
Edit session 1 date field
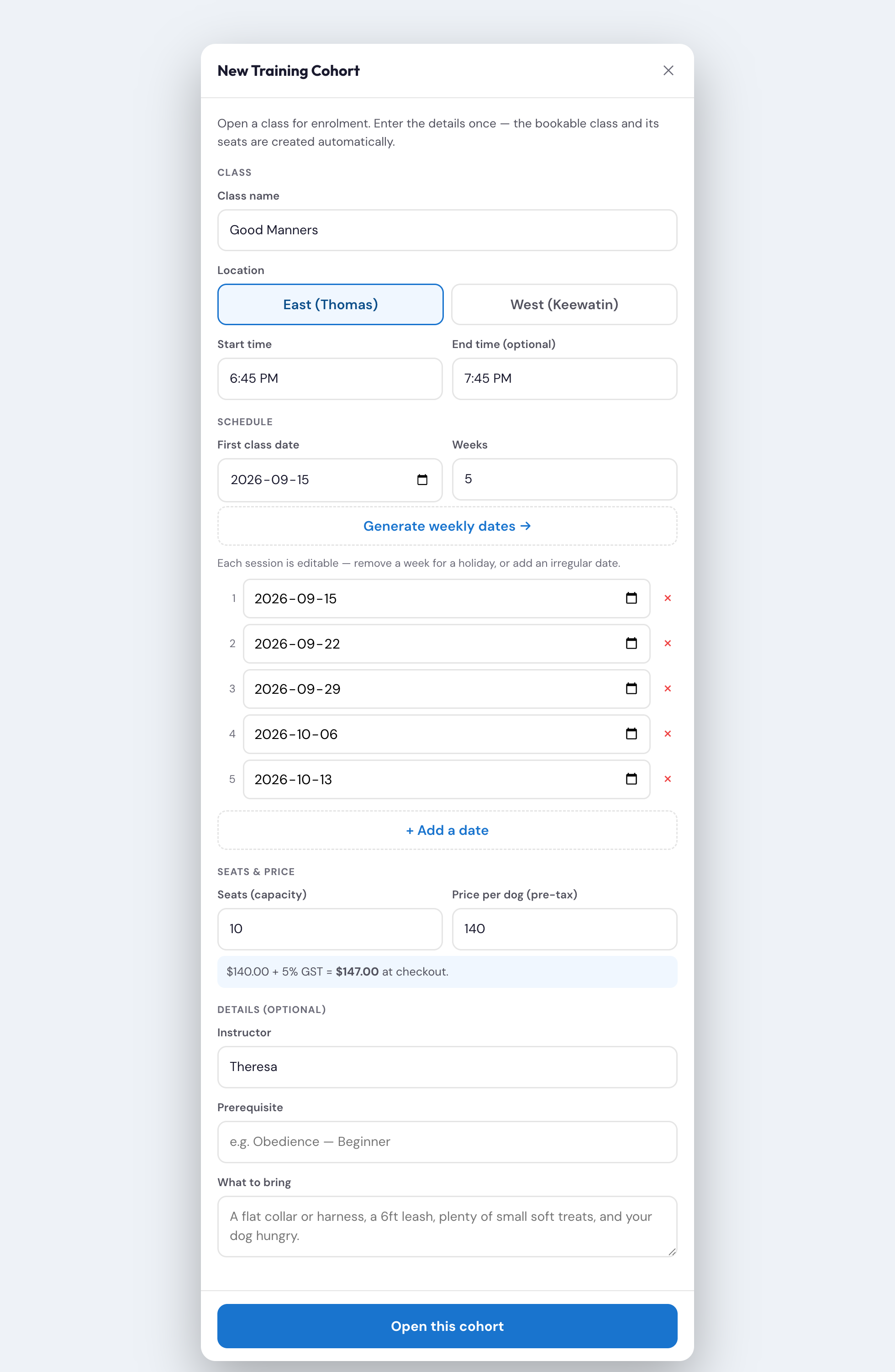(447, 598)
